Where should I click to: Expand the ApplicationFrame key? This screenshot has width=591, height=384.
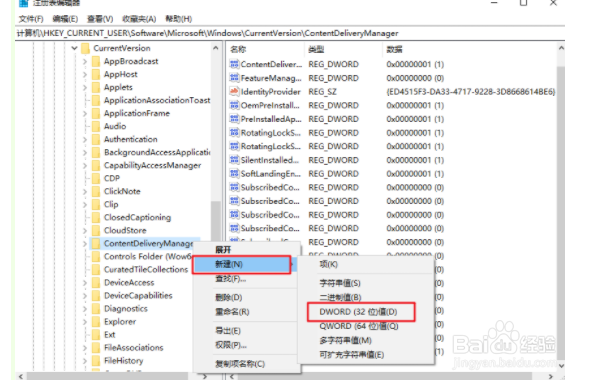click(85, 113)
